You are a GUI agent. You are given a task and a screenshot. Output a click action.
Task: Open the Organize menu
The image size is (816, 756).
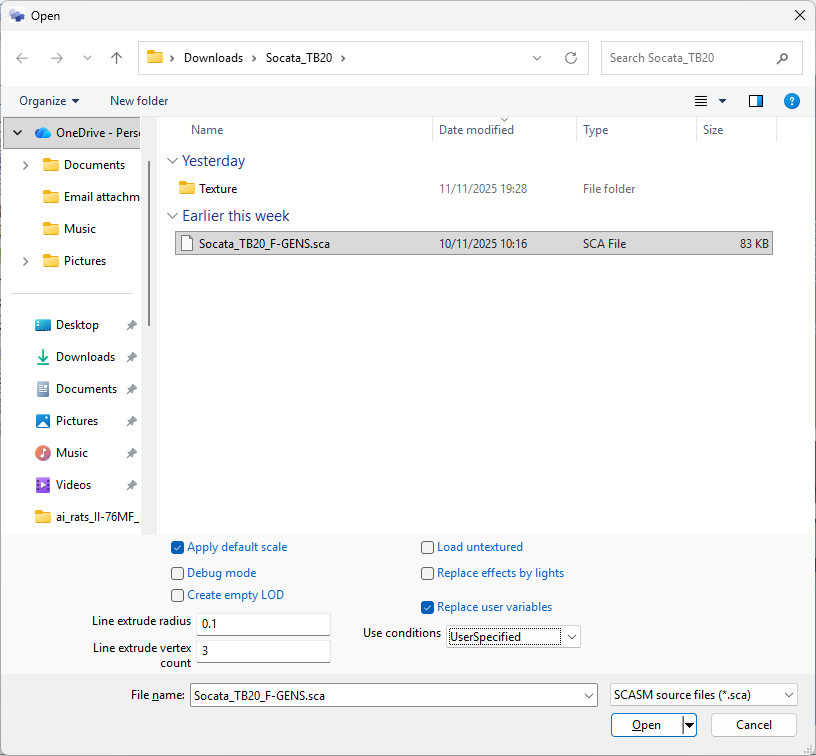[x=49, y=101]
